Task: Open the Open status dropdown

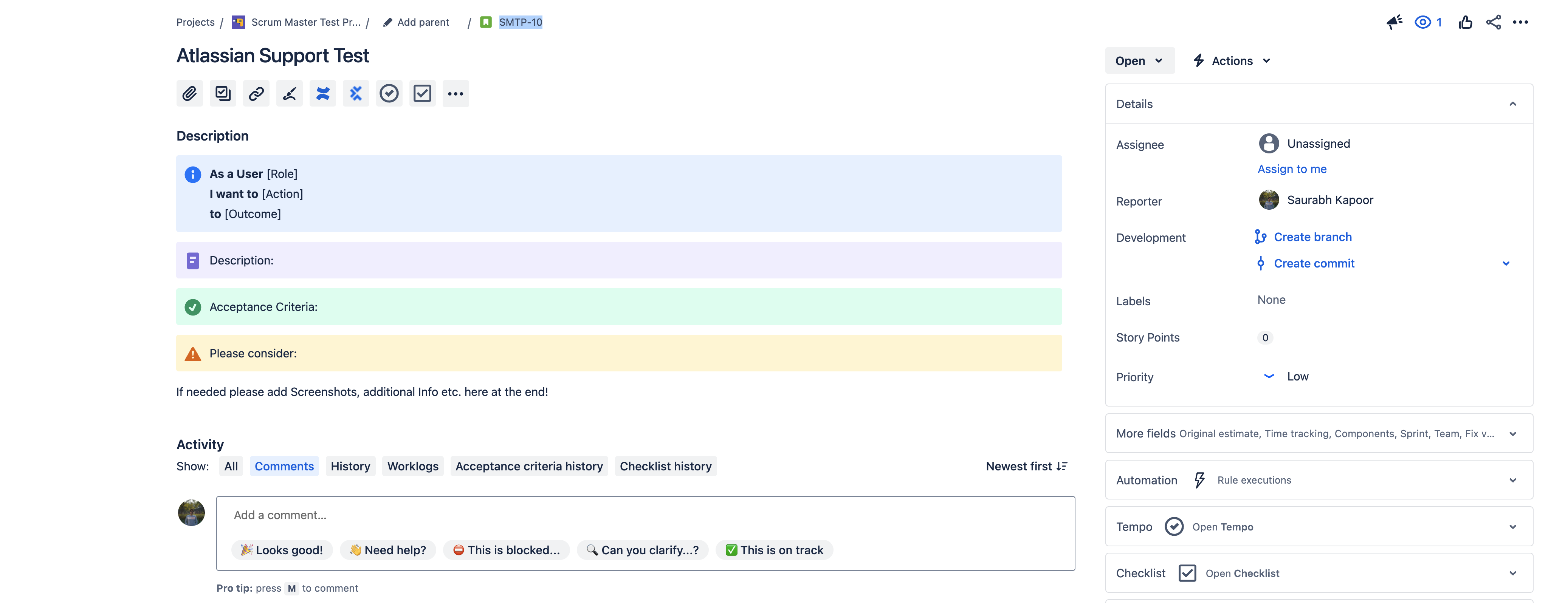Action: pyautogui.click(x=1139, y=61)
